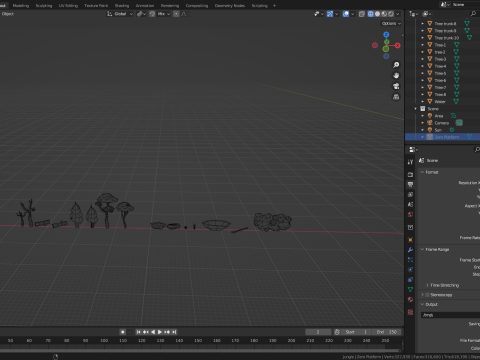Click the Tree-3 mesh data icon
Screen dimensions: 480x360
tap(457, 59)
